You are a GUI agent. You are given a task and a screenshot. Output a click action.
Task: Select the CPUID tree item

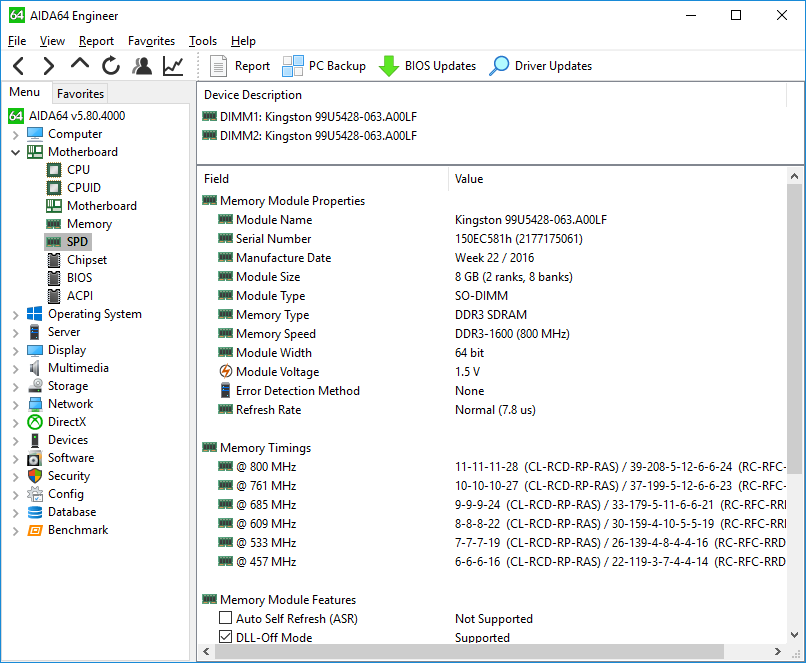[74, 188]
